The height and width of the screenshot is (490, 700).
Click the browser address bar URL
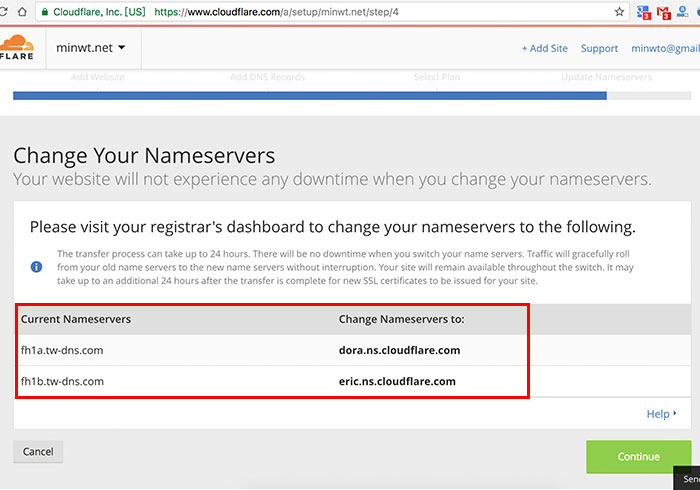(276, 12)
